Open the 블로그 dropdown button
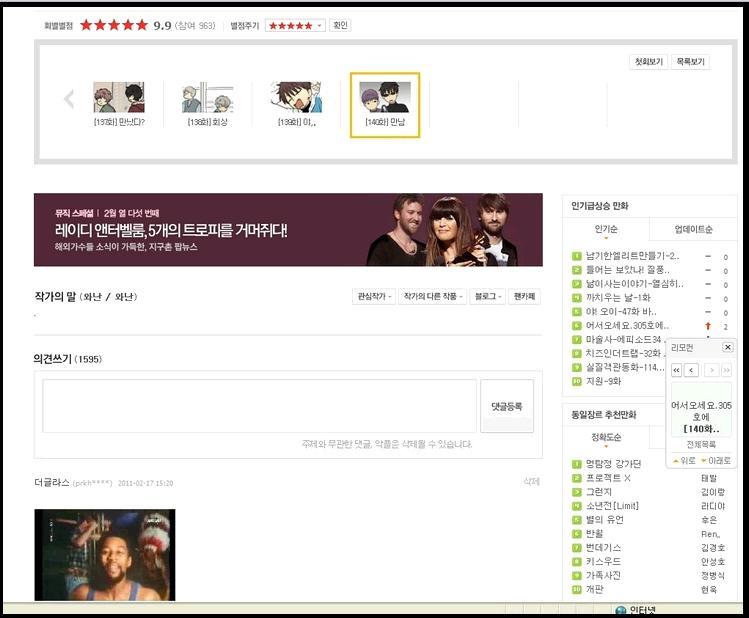Screen dimensions: 749x618 pyautogui.click(x=488, y=297)
